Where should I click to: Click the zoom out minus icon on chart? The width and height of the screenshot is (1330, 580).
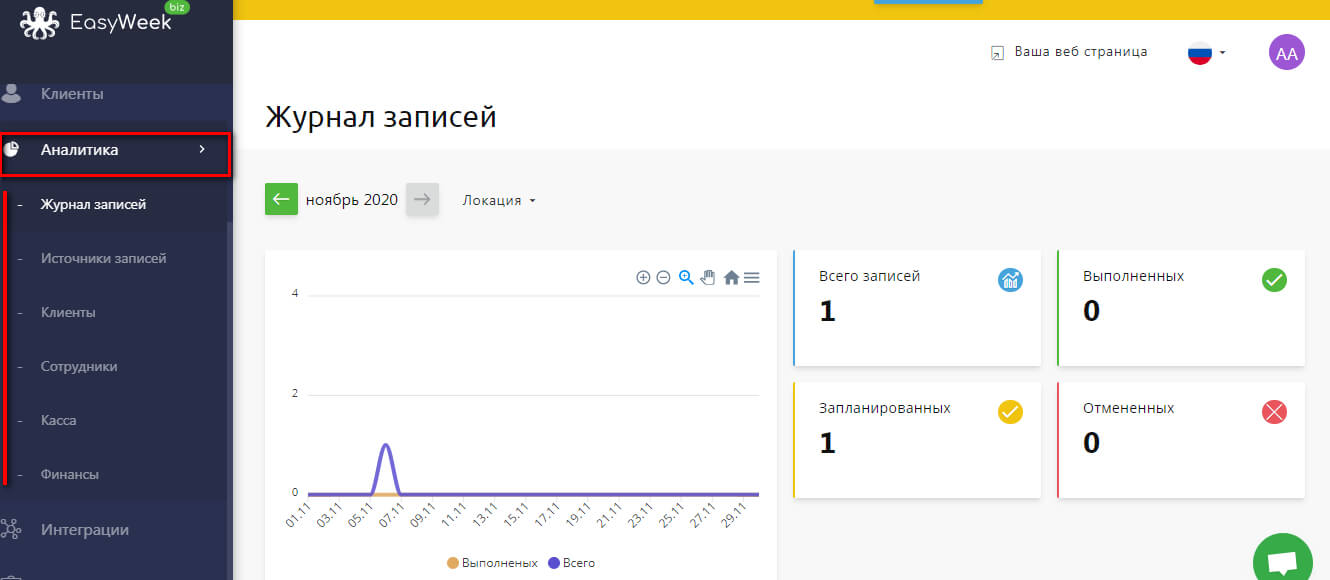[663, 278]
